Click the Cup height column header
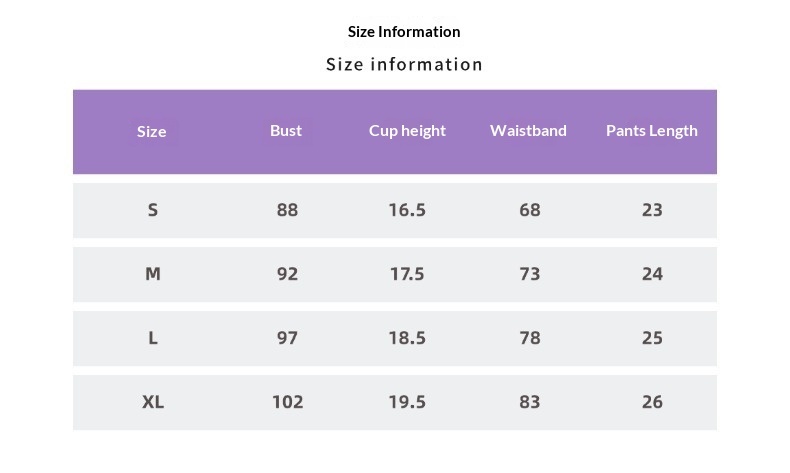790x473 pixels. coord(407,131)
